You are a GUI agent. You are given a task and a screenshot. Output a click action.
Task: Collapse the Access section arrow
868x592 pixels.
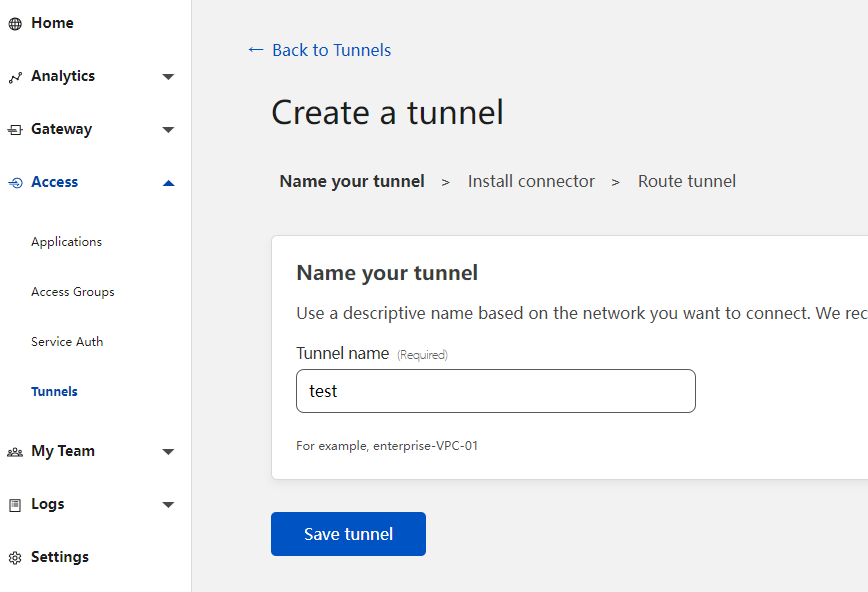[168, 183]
